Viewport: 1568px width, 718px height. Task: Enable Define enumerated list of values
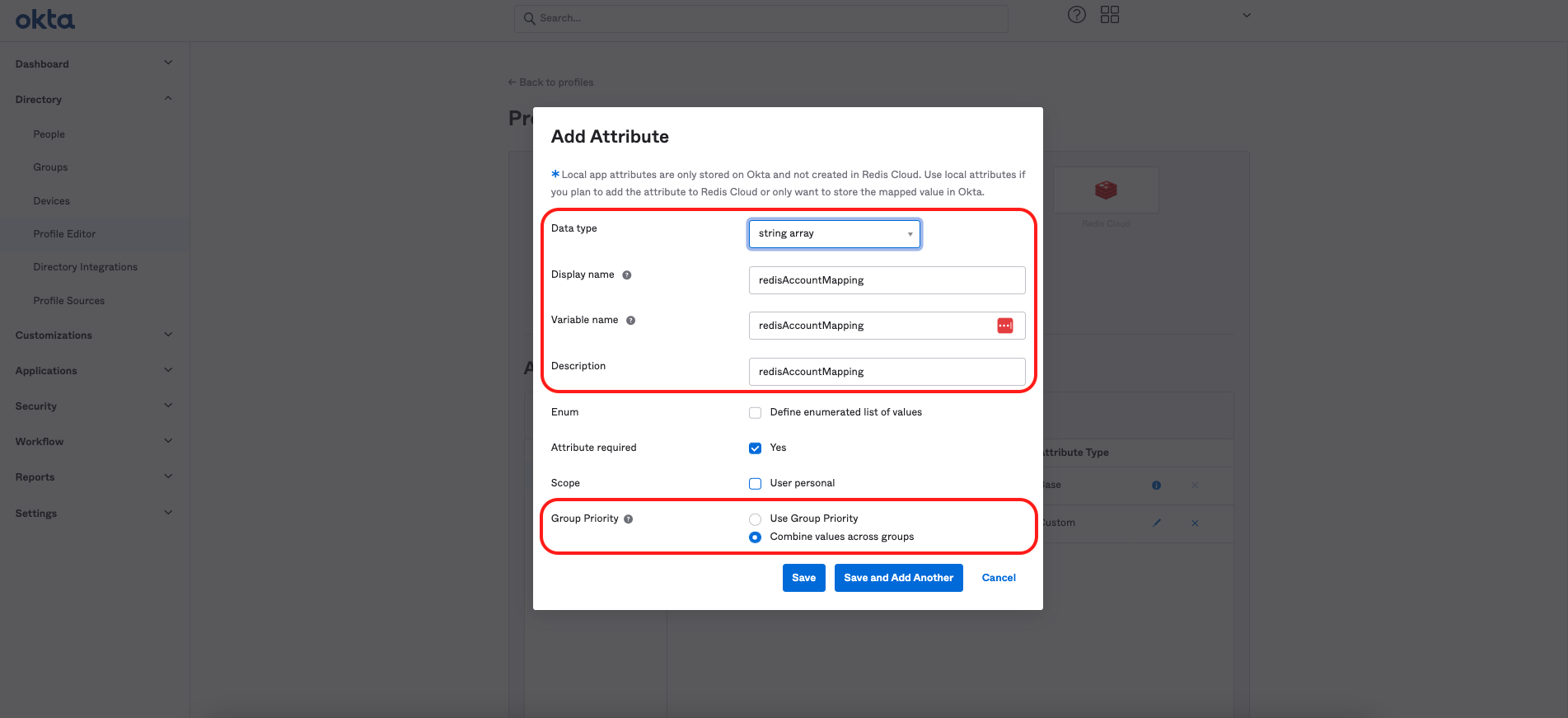[755, 413]
